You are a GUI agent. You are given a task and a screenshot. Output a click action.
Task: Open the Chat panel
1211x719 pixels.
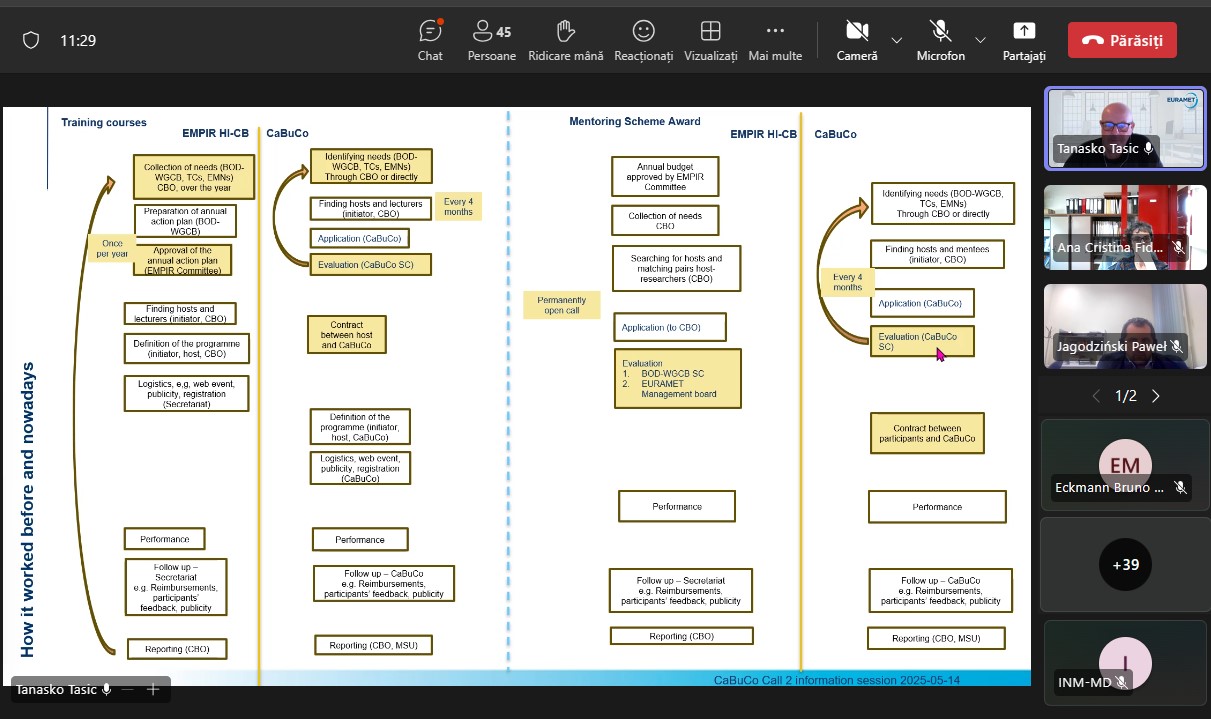pyautogui.click(x=430, y=40)
